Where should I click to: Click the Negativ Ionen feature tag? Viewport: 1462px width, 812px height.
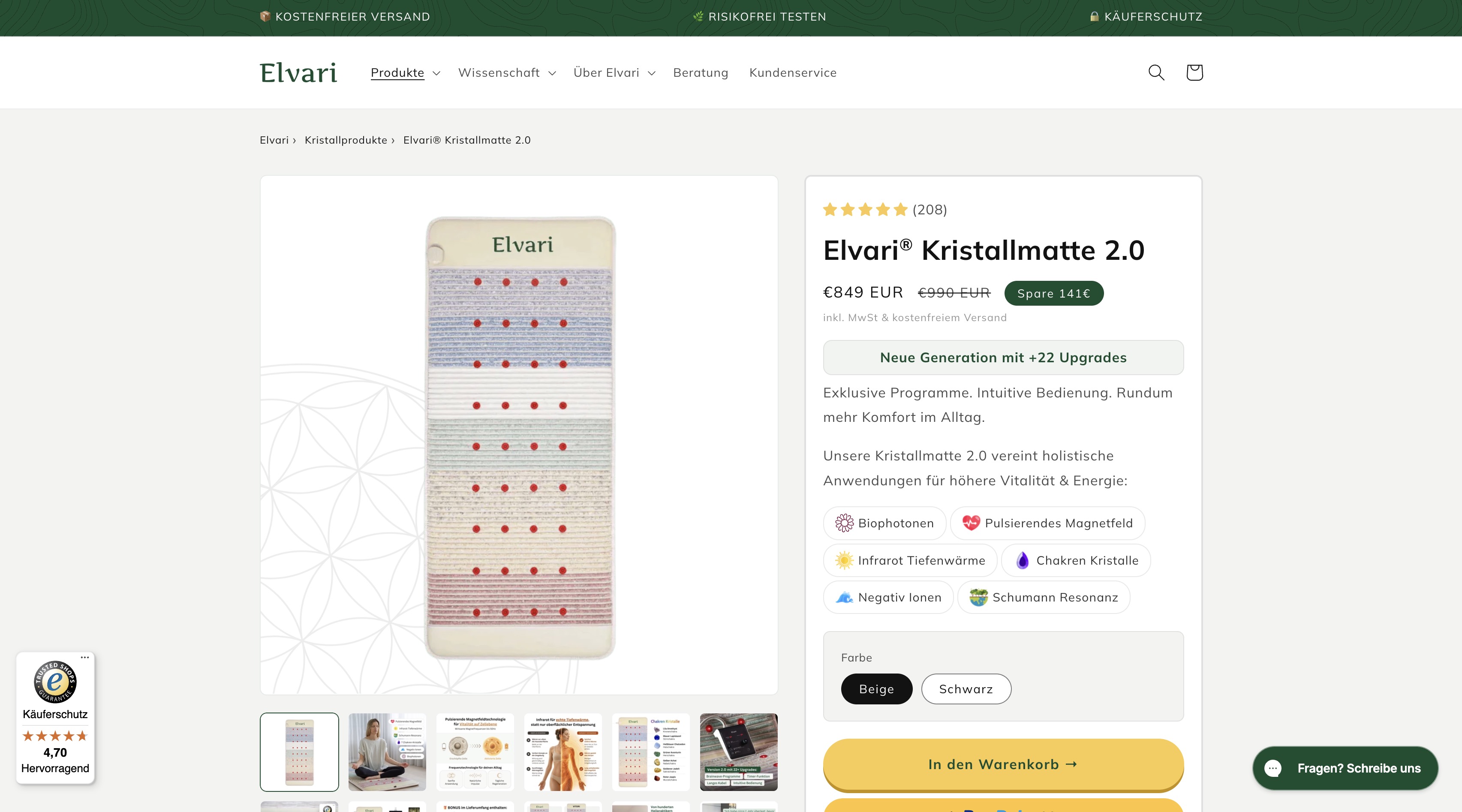[x=888, y=598]
